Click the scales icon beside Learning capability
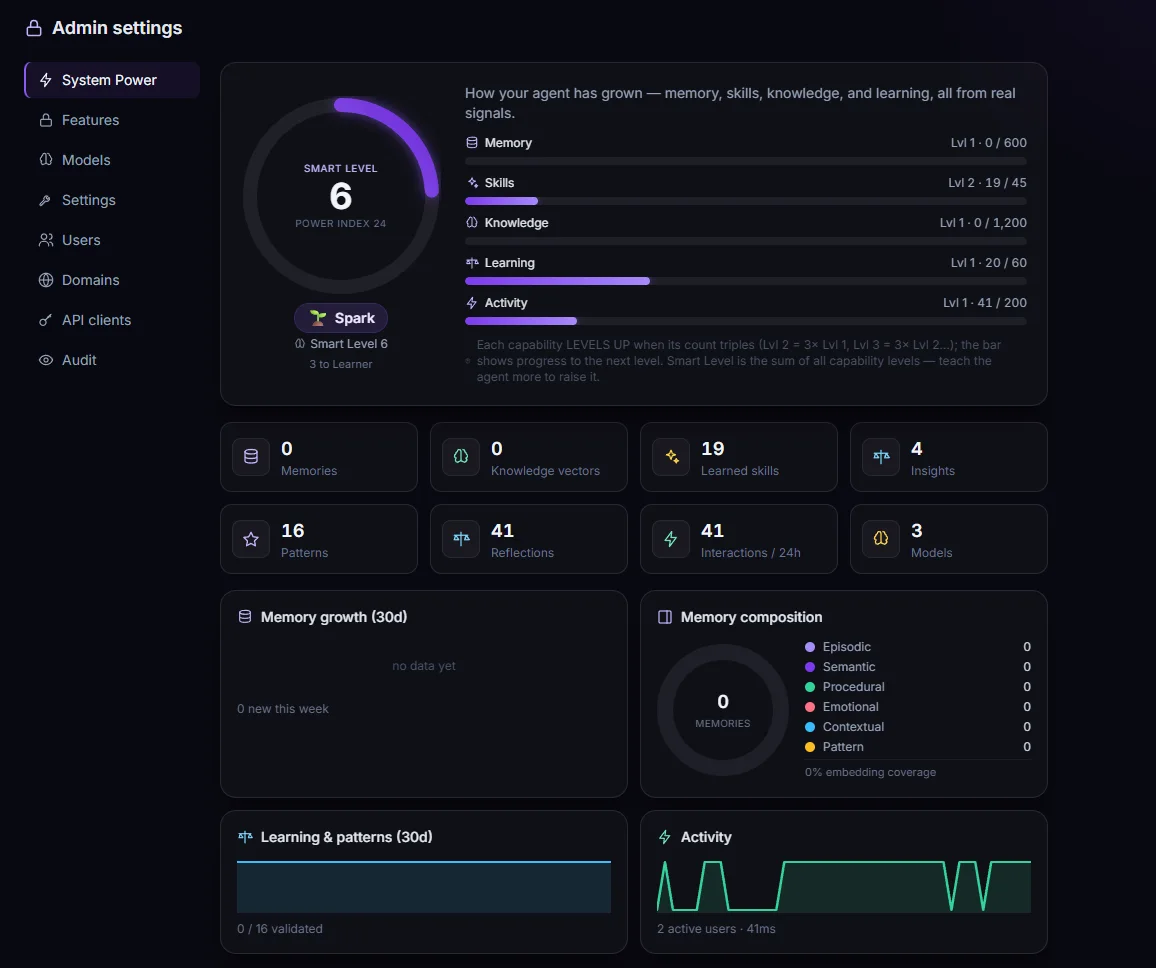Viewport: 1156px width, 968px height. tap(472, 262)
